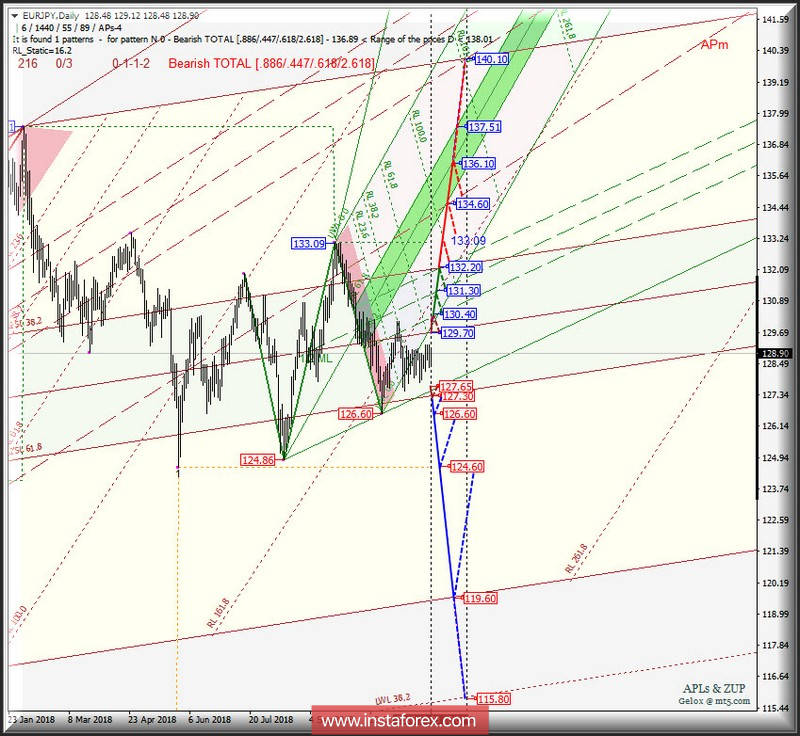Click the 23 Apr 2018 date on the axis
800x736 pixels.
coord(152,720)
